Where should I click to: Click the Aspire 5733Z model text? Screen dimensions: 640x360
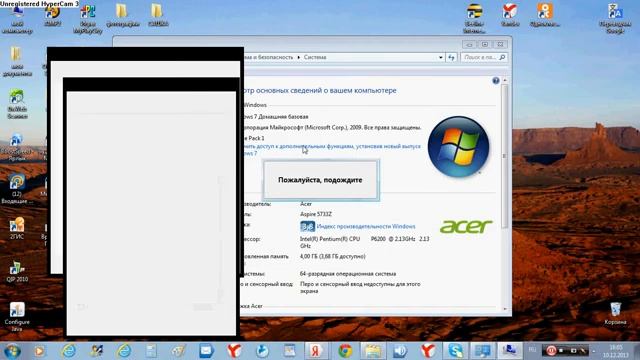coord(316,214)
